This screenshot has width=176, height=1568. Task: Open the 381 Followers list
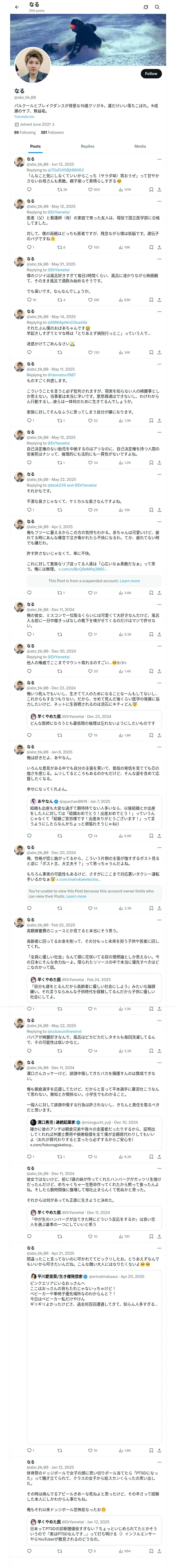tap(52, 132)
